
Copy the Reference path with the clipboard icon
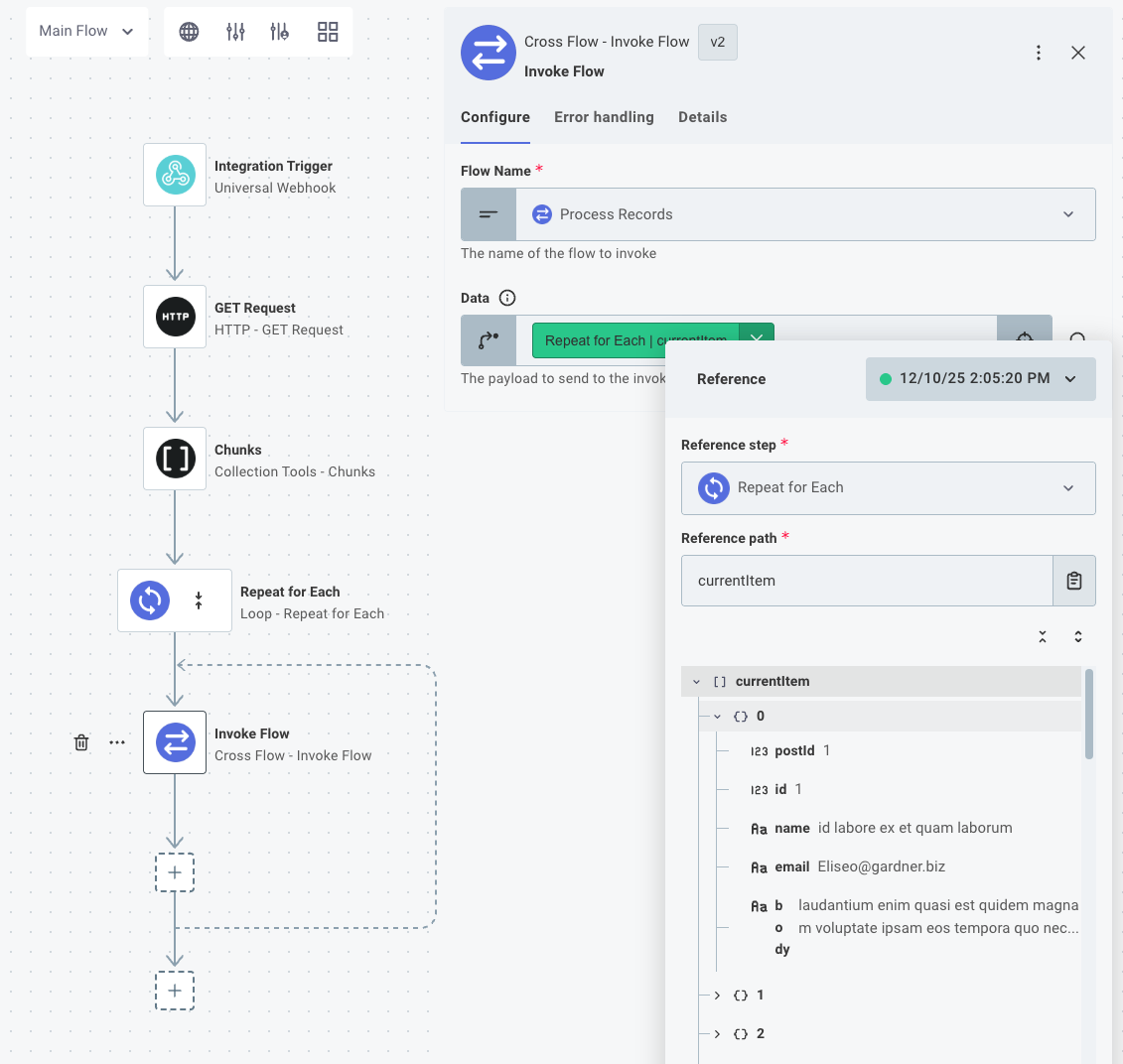coord(1074,581)
